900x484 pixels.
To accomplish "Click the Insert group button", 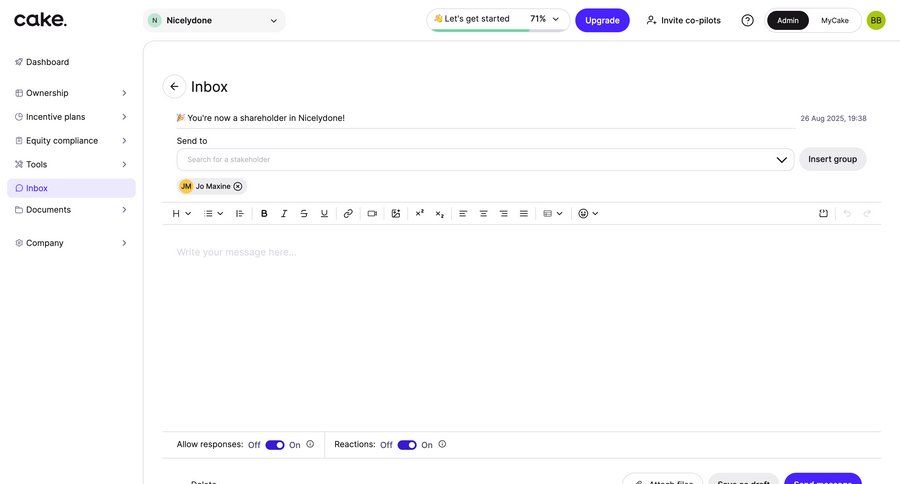I will point(832,159).
